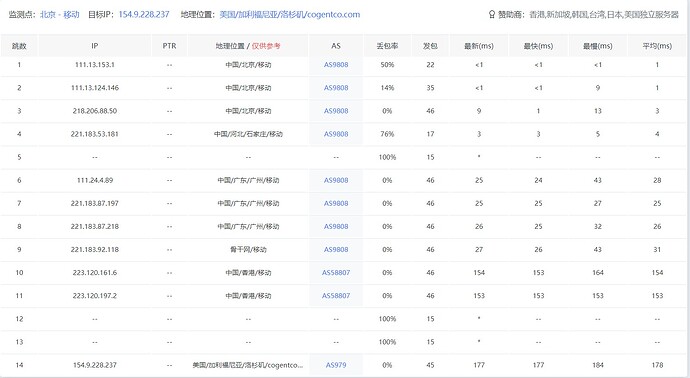Select IP cell 111.13.124.146
Image resolution: width=690 pixels, height=378 pixels.
[95, 88]
